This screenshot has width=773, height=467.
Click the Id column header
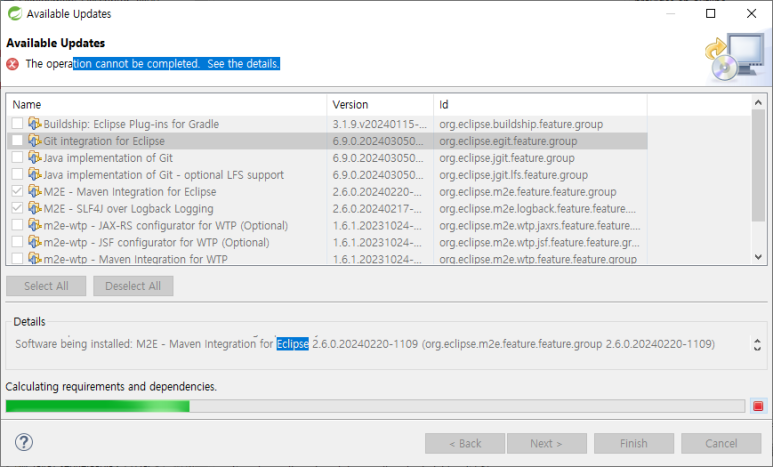(x=540, y=105)
